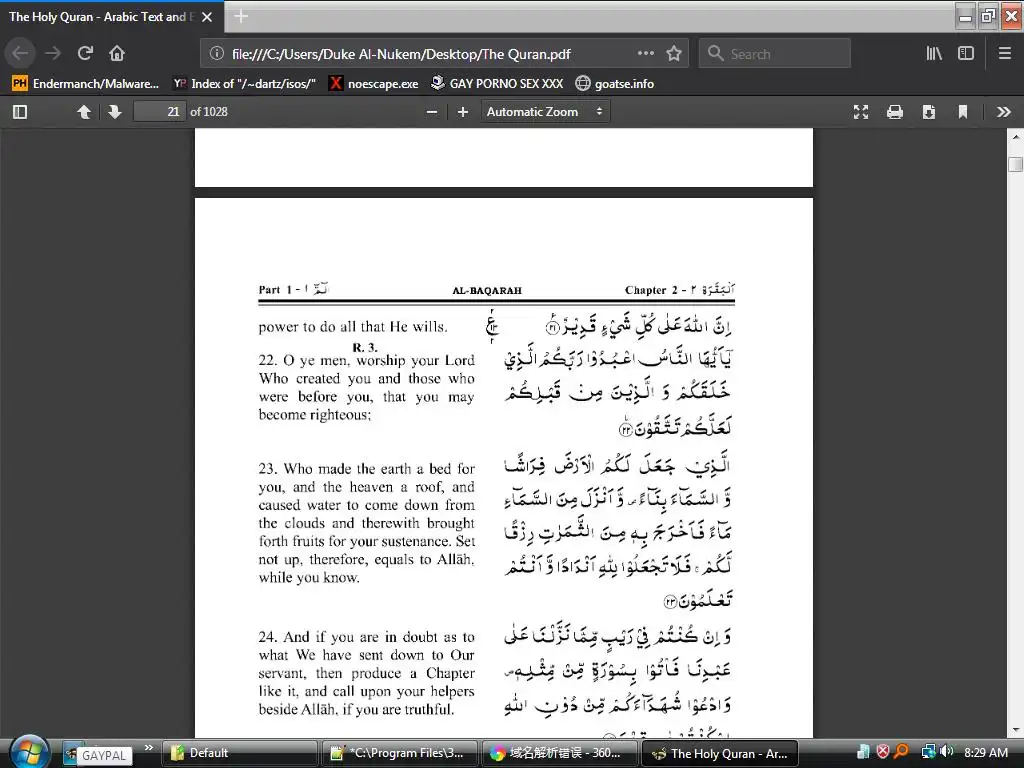Click verse 24 'And if you are in doubt' text

(x=366, y=673)
